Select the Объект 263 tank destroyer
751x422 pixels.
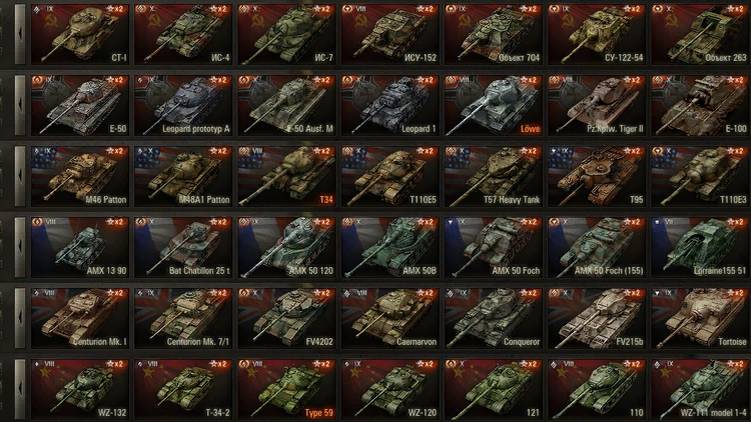point(700,34)
